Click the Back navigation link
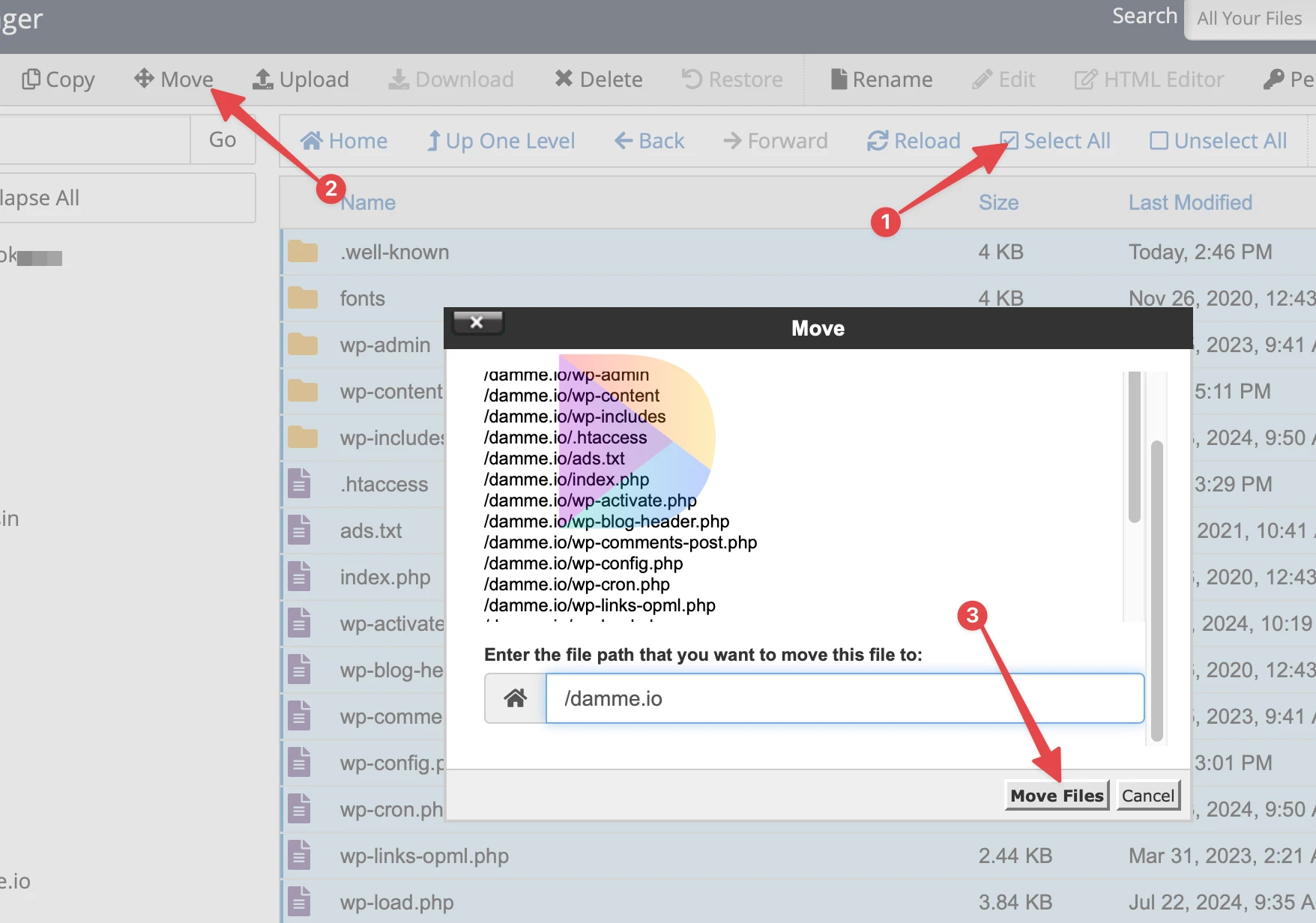 coord(649,141)
